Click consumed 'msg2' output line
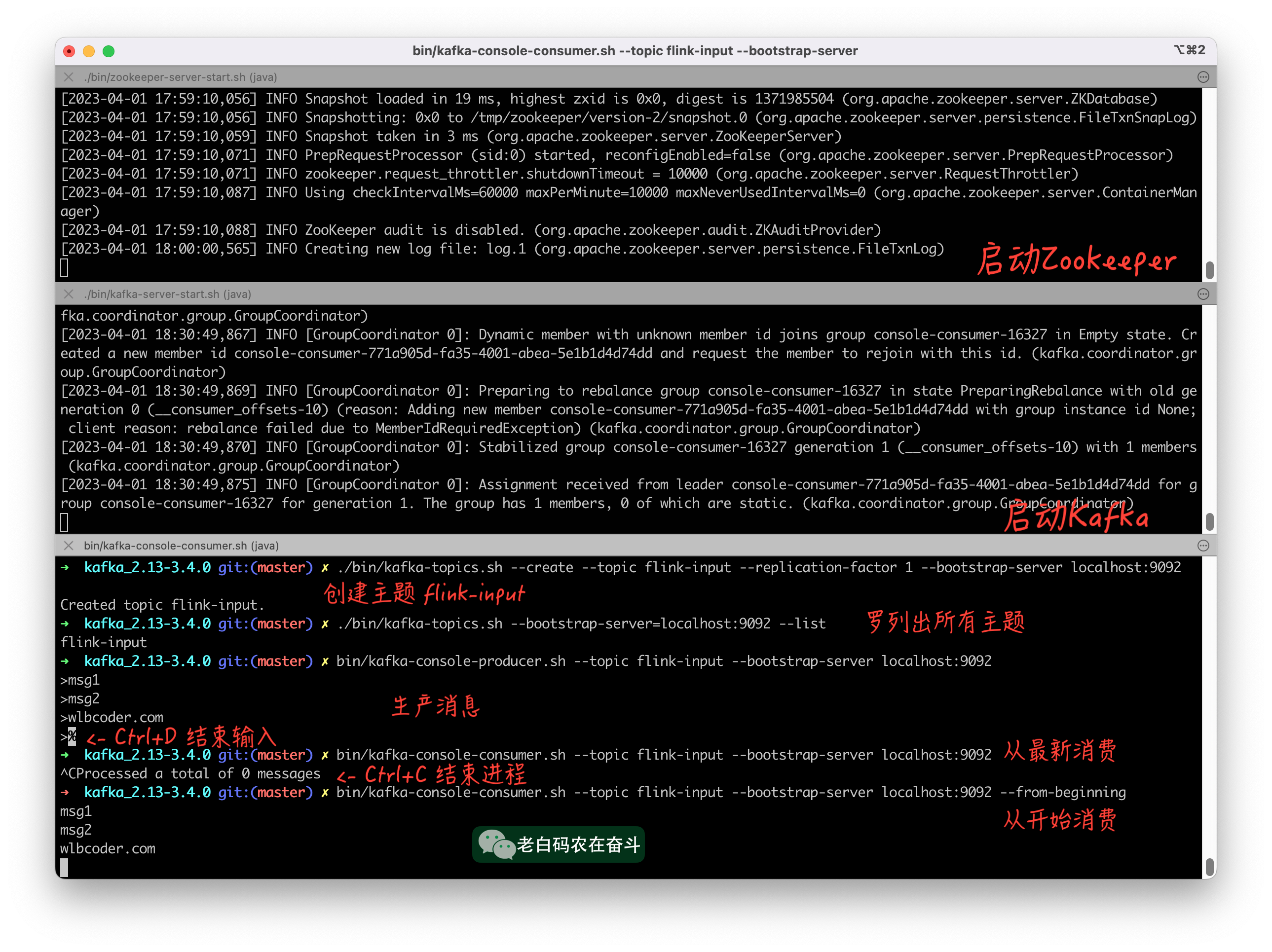Image resolution: width=1272 pixels, height=952 pixels. 76,830
